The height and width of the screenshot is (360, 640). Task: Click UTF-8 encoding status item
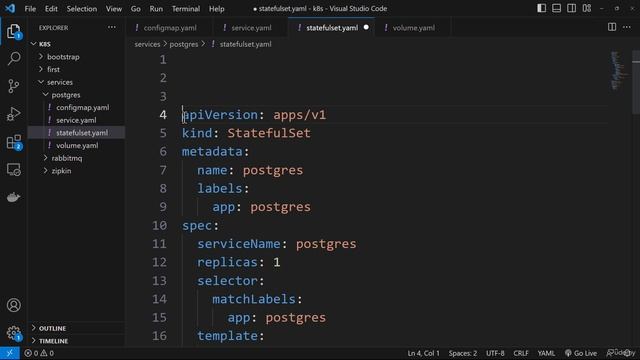click(x=495, y=353)
